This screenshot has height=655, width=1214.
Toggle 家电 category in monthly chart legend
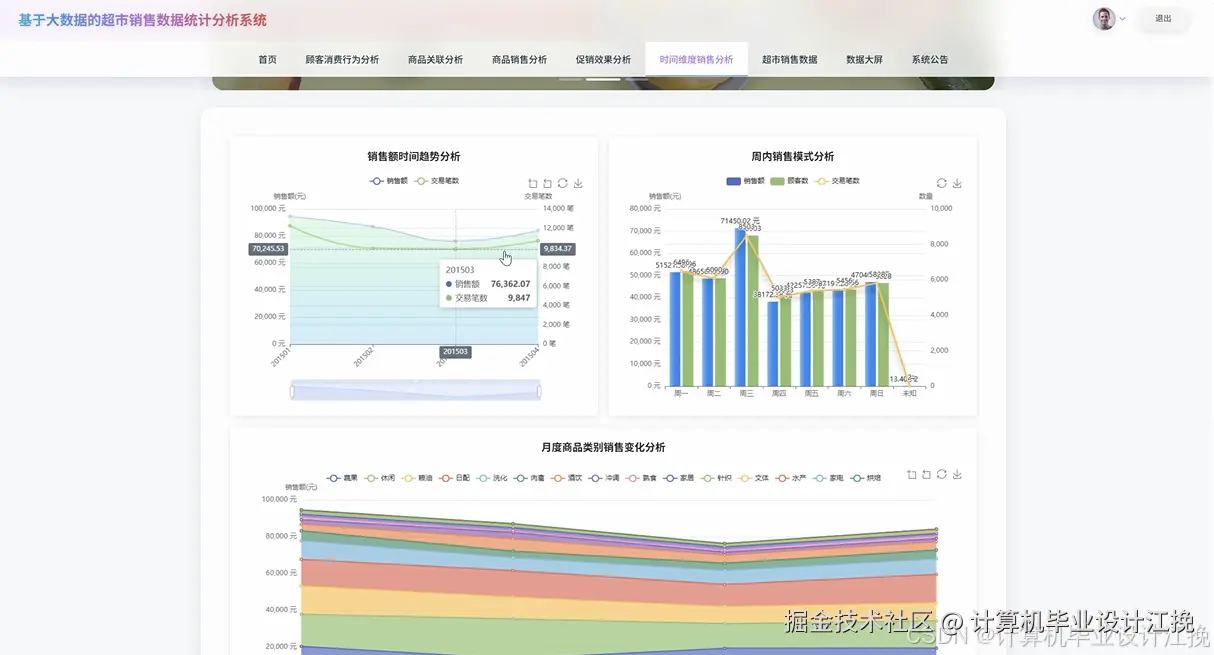click(x=828, y=478)
